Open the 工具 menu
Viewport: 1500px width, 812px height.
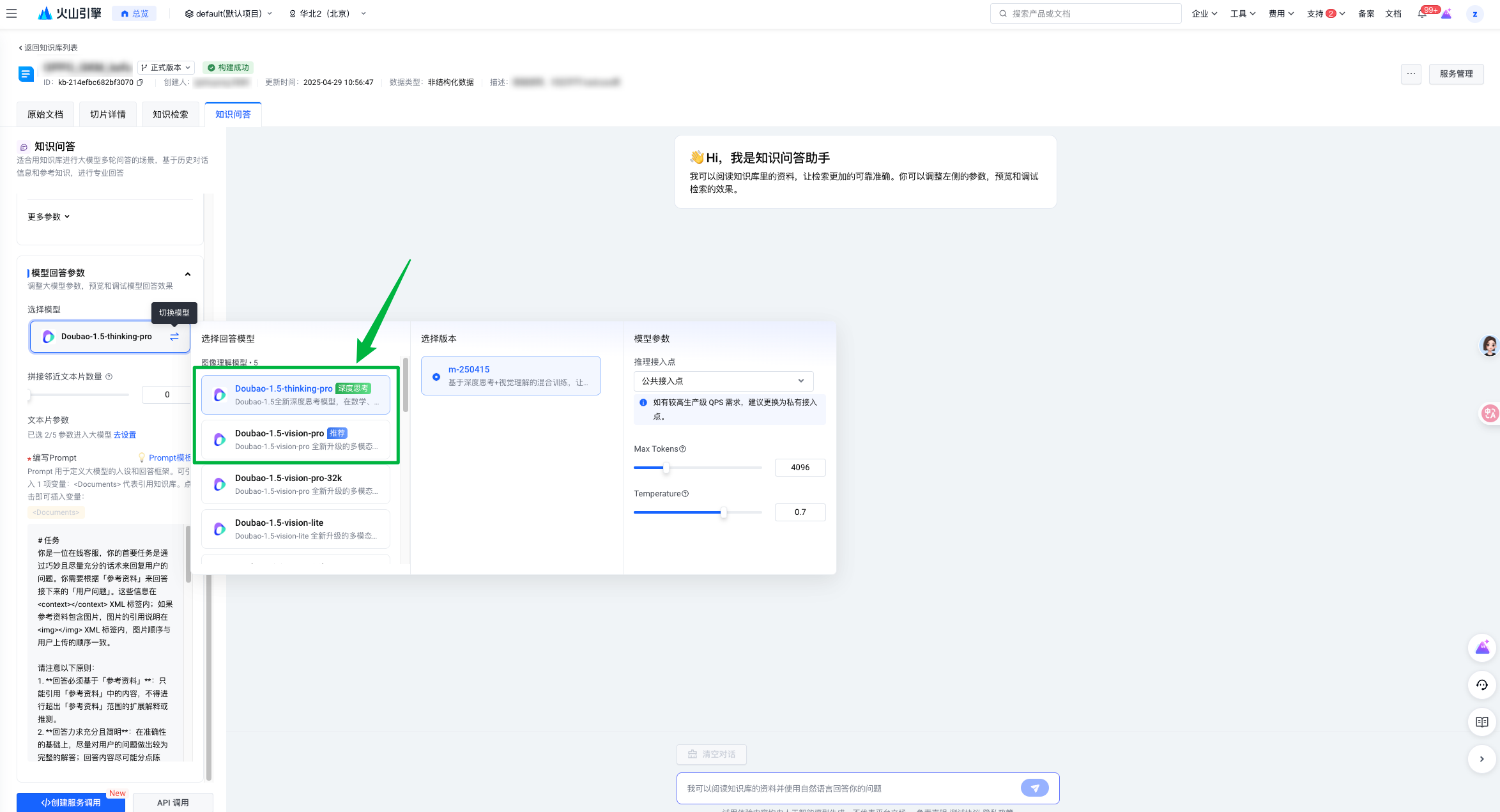(x=1243, y=13)
